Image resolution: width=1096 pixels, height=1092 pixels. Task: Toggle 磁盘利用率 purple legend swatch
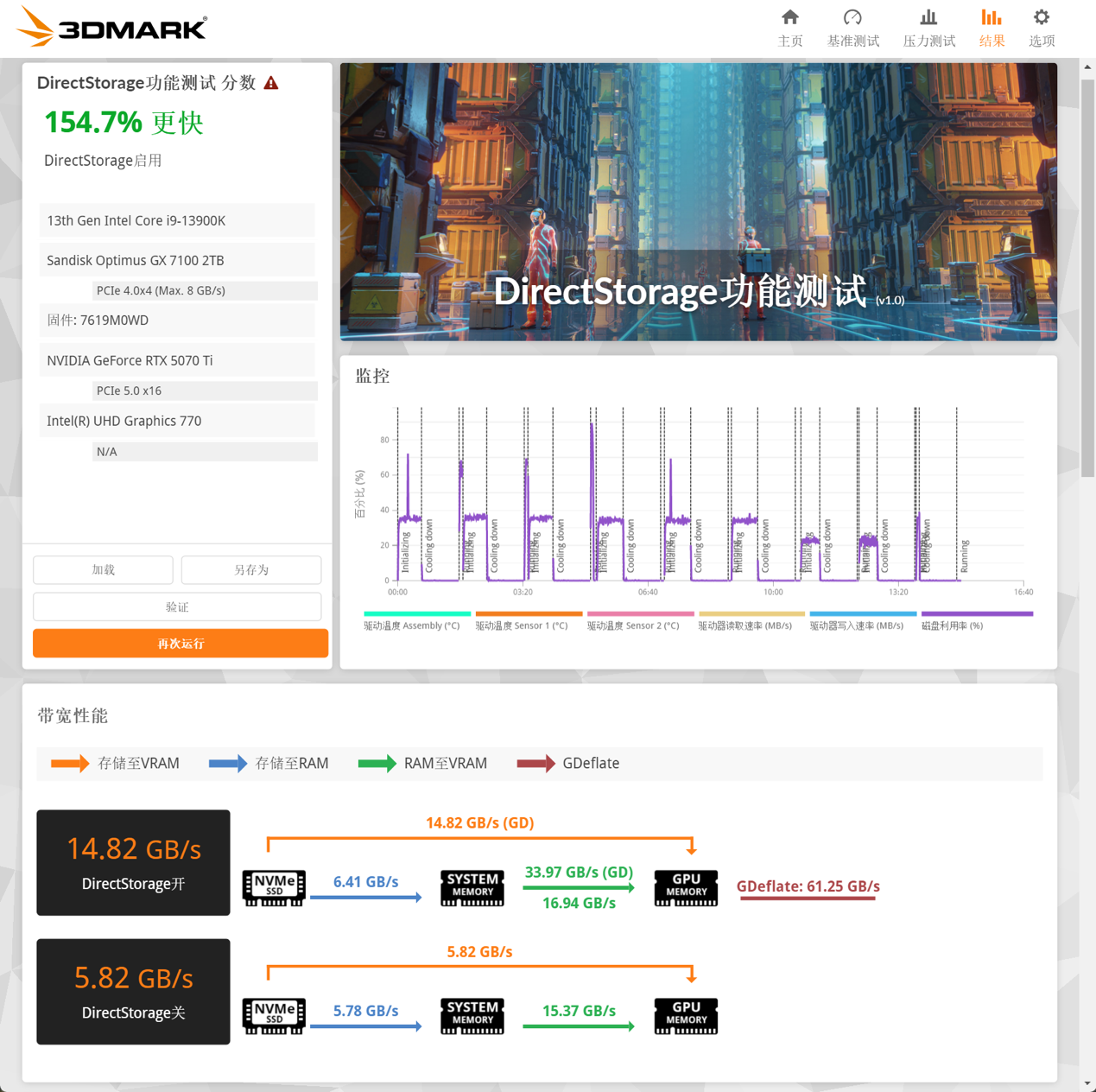[x=977, y=614]
